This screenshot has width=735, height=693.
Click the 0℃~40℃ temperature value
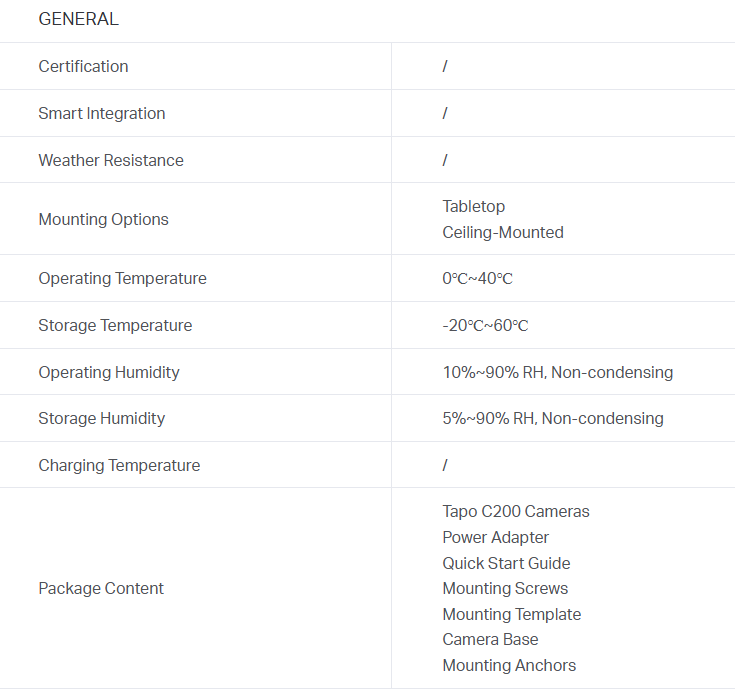click(x=477, y=278)
